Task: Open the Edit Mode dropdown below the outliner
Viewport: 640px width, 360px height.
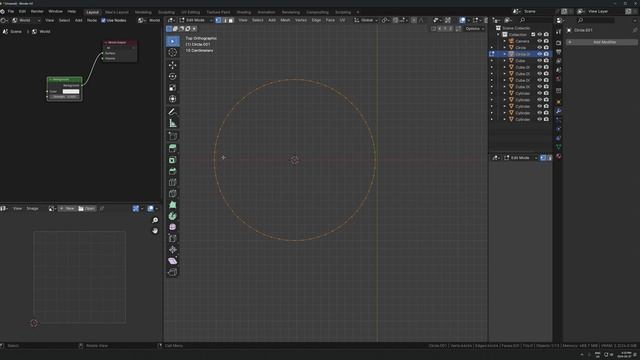Action: pos(521,158)
